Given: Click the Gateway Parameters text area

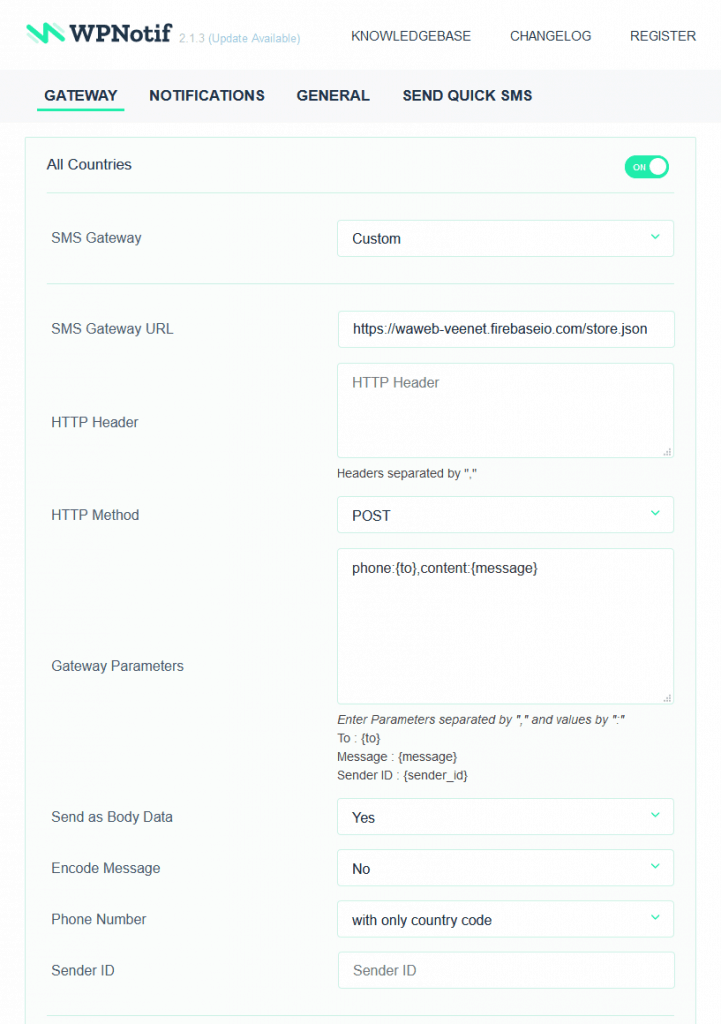Looking at the screenshot, I should (505, 625).
